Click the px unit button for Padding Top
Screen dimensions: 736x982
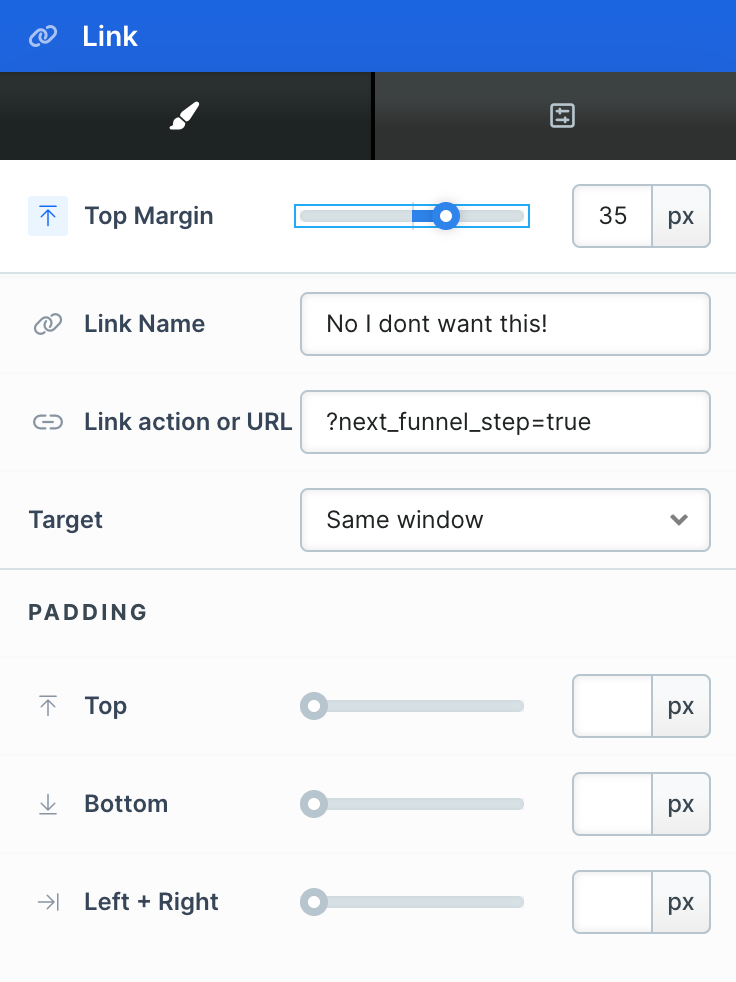point(681,706)
